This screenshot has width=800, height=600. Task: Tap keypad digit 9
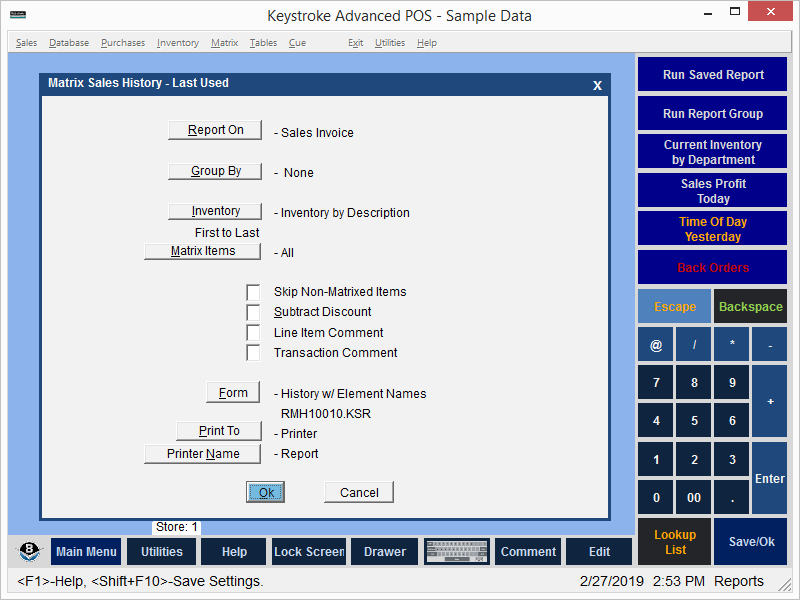pos(732,382)
